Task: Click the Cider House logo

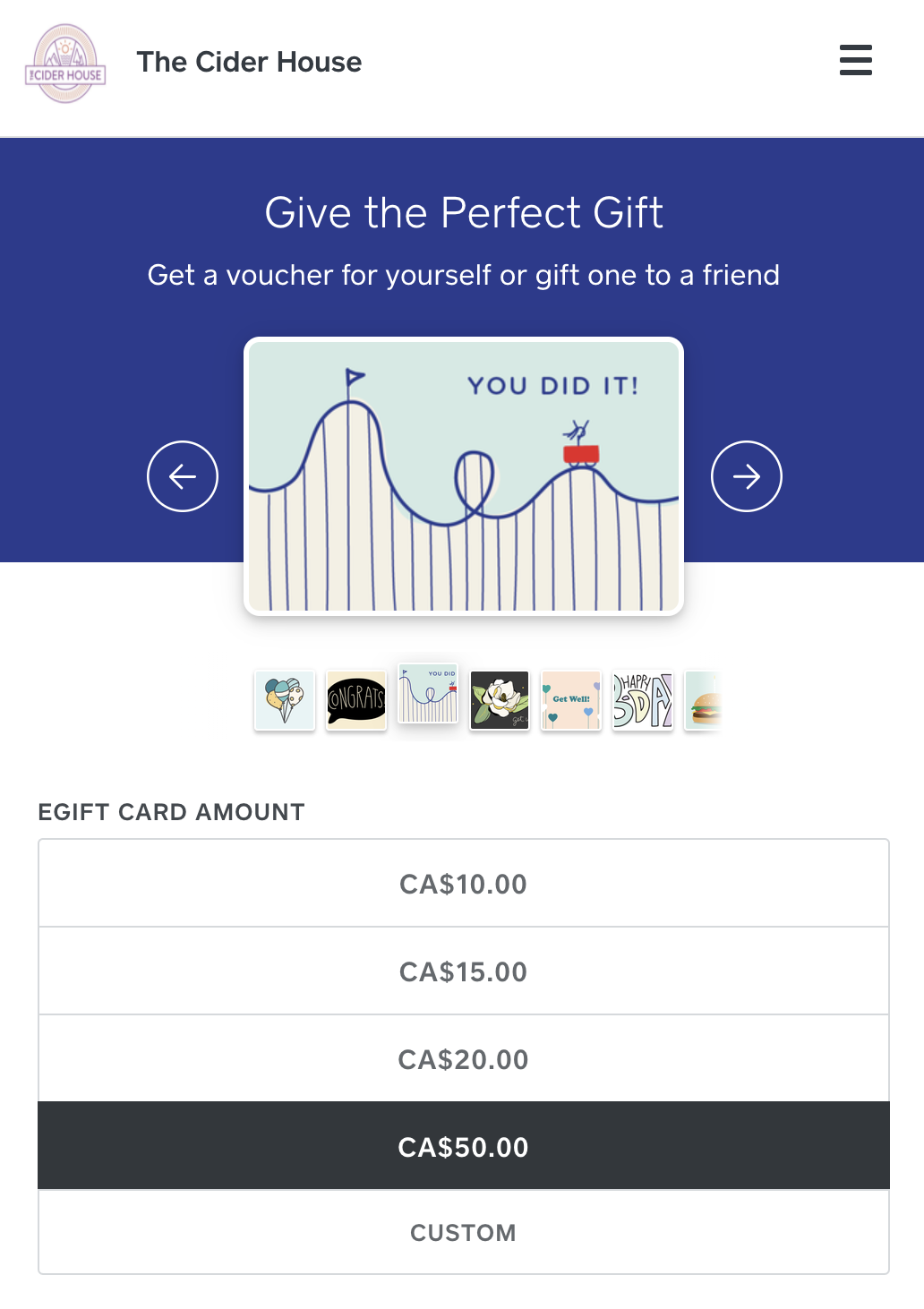Action: [65, 64]
